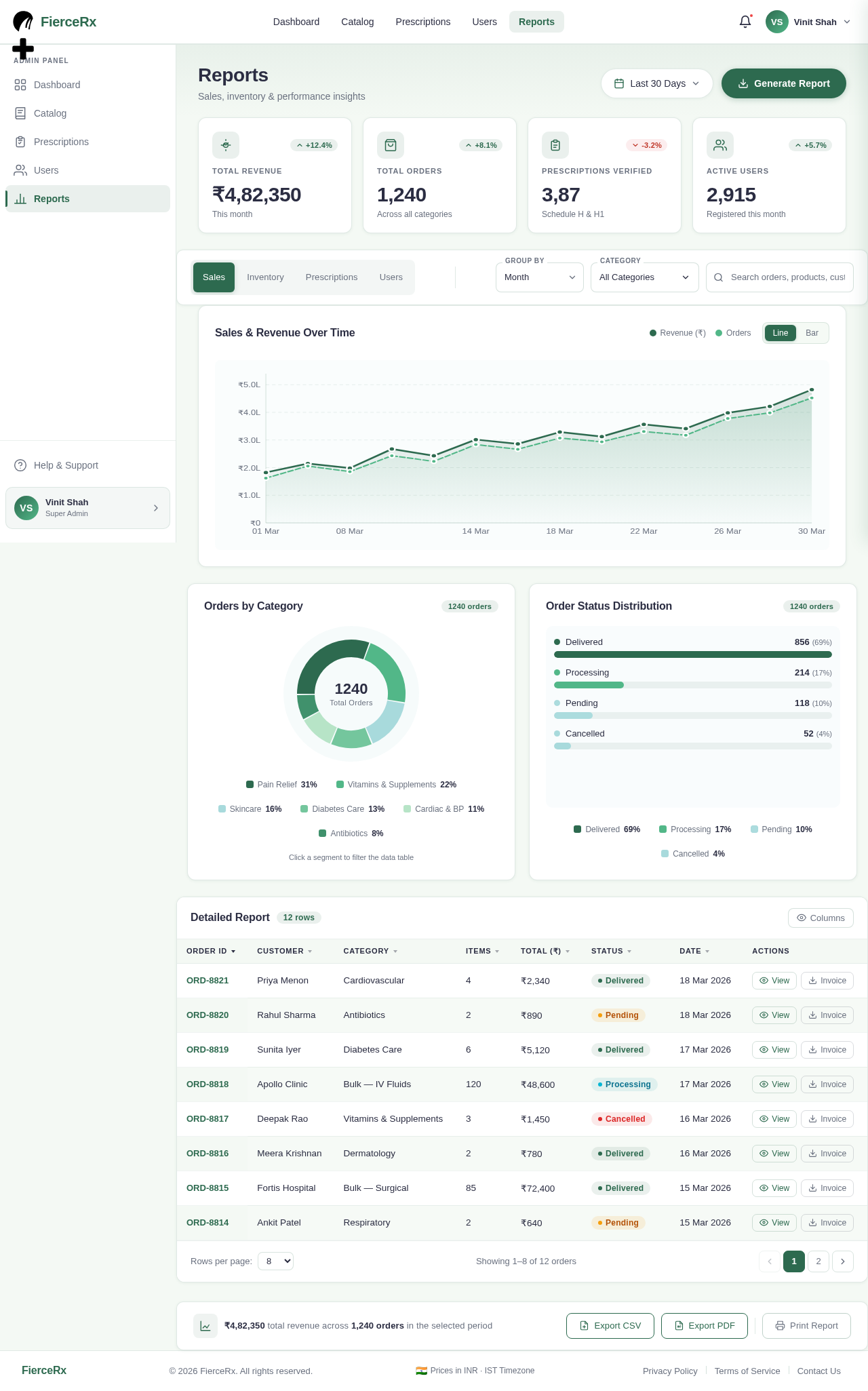Go to the next page of orders

tap(843, 1261)
